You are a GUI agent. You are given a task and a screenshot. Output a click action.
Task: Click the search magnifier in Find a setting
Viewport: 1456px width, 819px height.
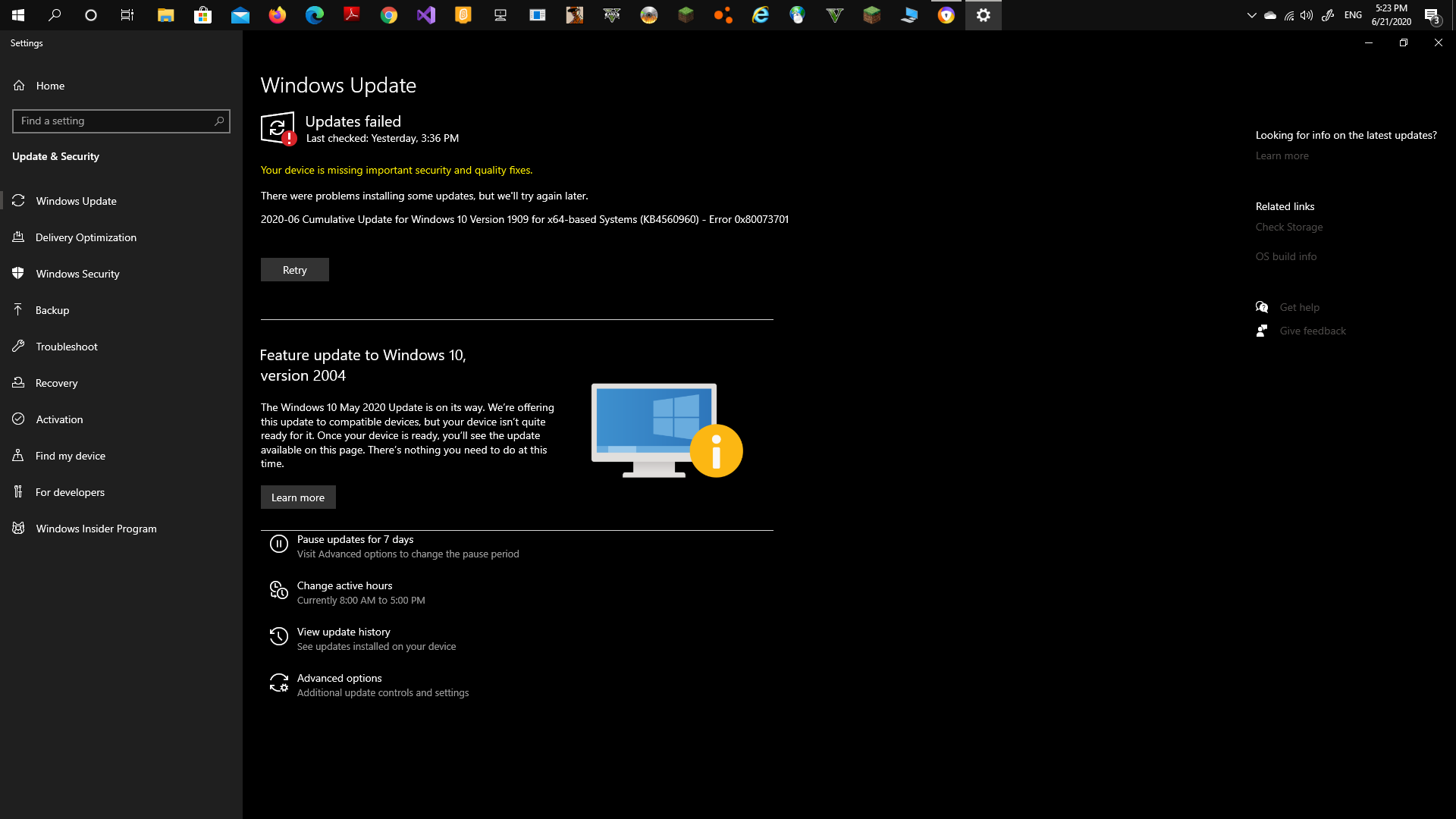[x=219, y=121]
